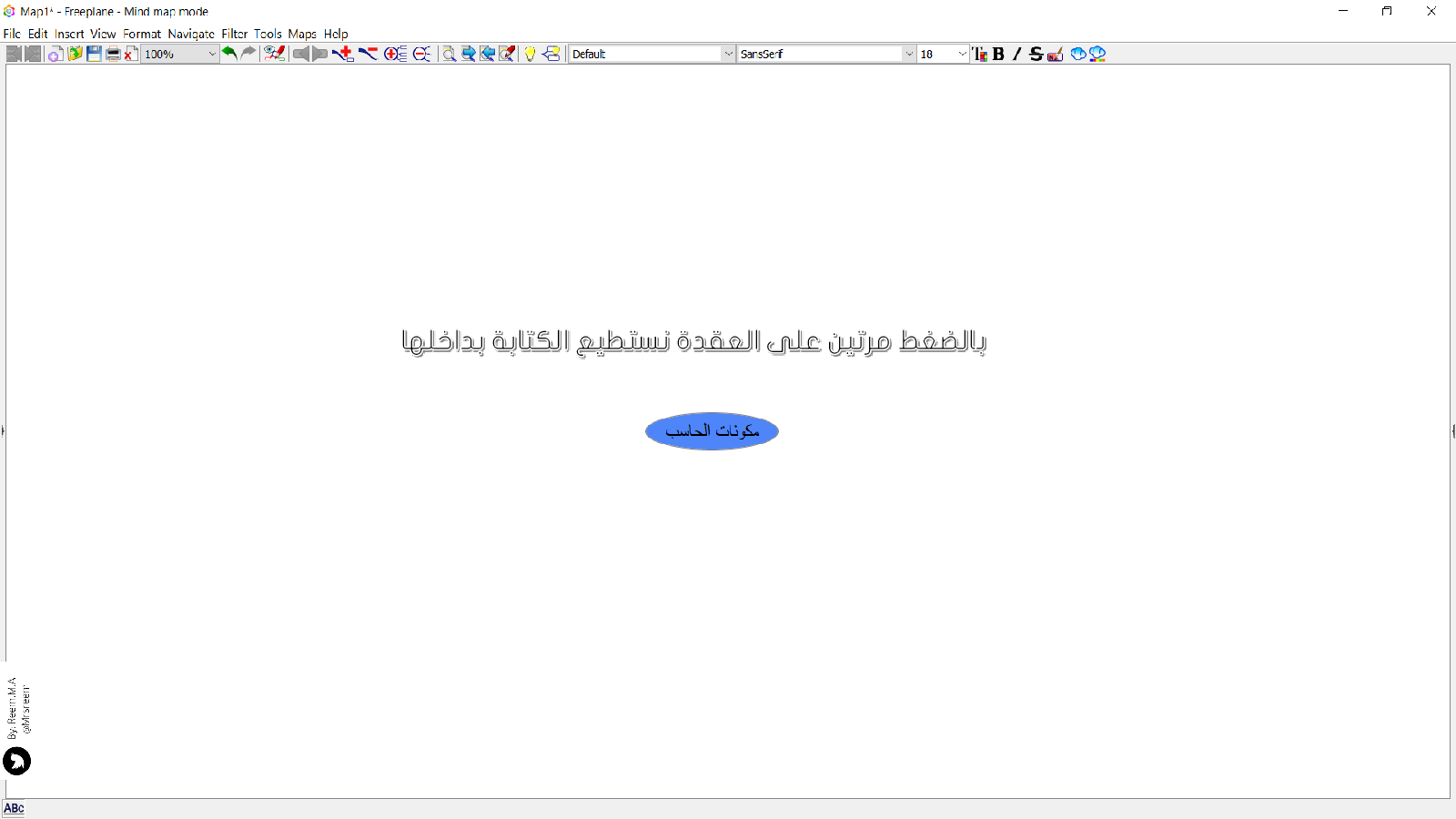
Task: Add a new child node icon
Action: pyautogui.click(x=343, y=55)
